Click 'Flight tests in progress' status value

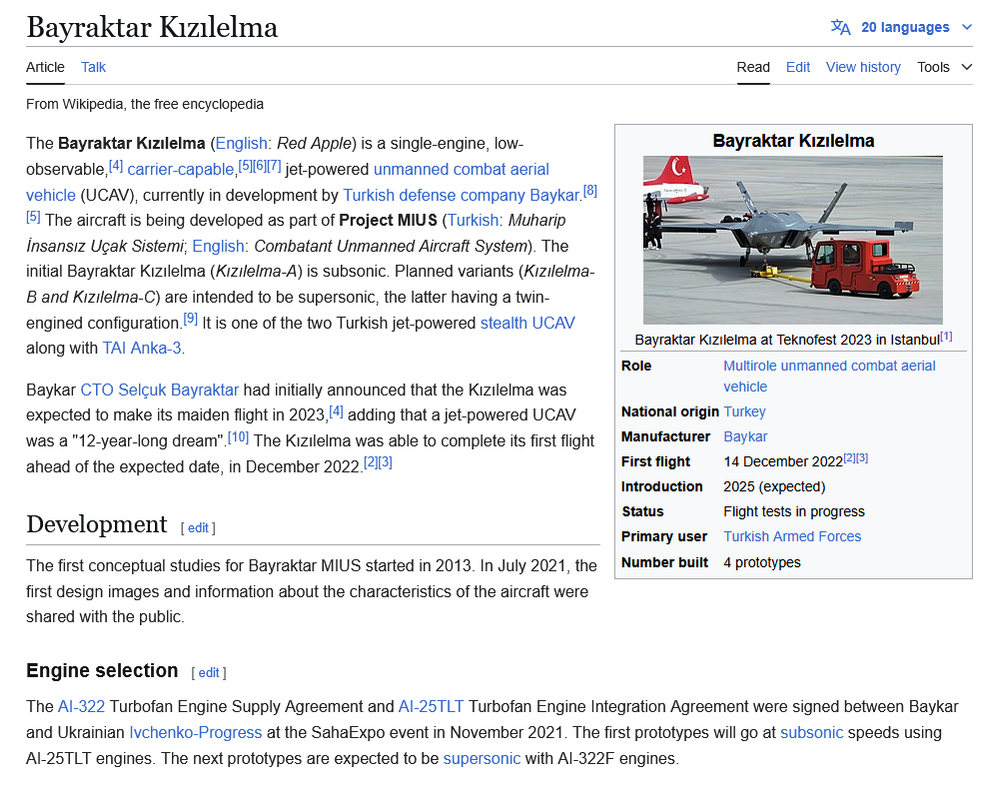[794, 512]
